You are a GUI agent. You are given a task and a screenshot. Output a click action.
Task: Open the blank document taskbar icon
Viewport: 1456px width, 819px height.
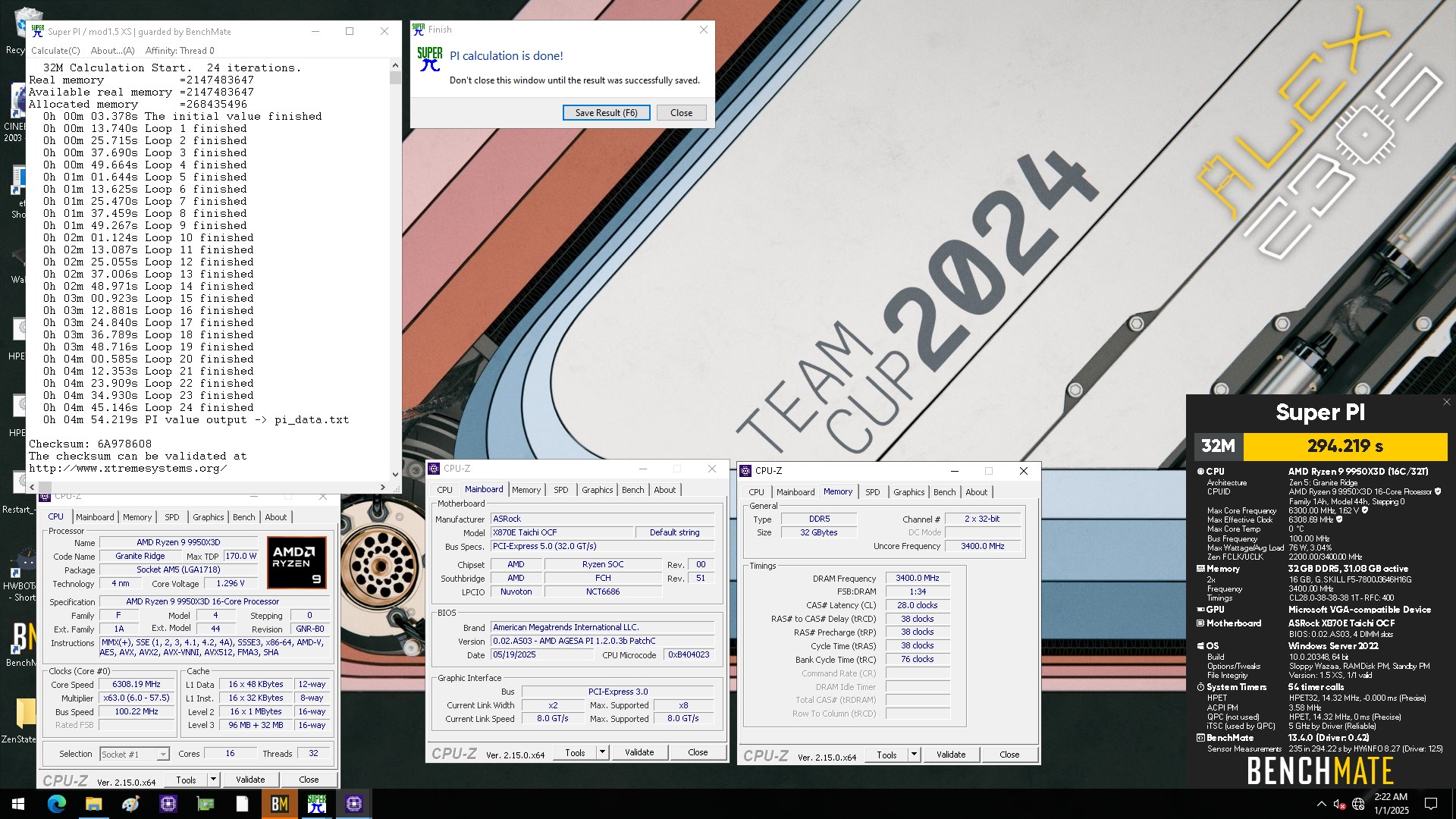(x=243, y=804)
